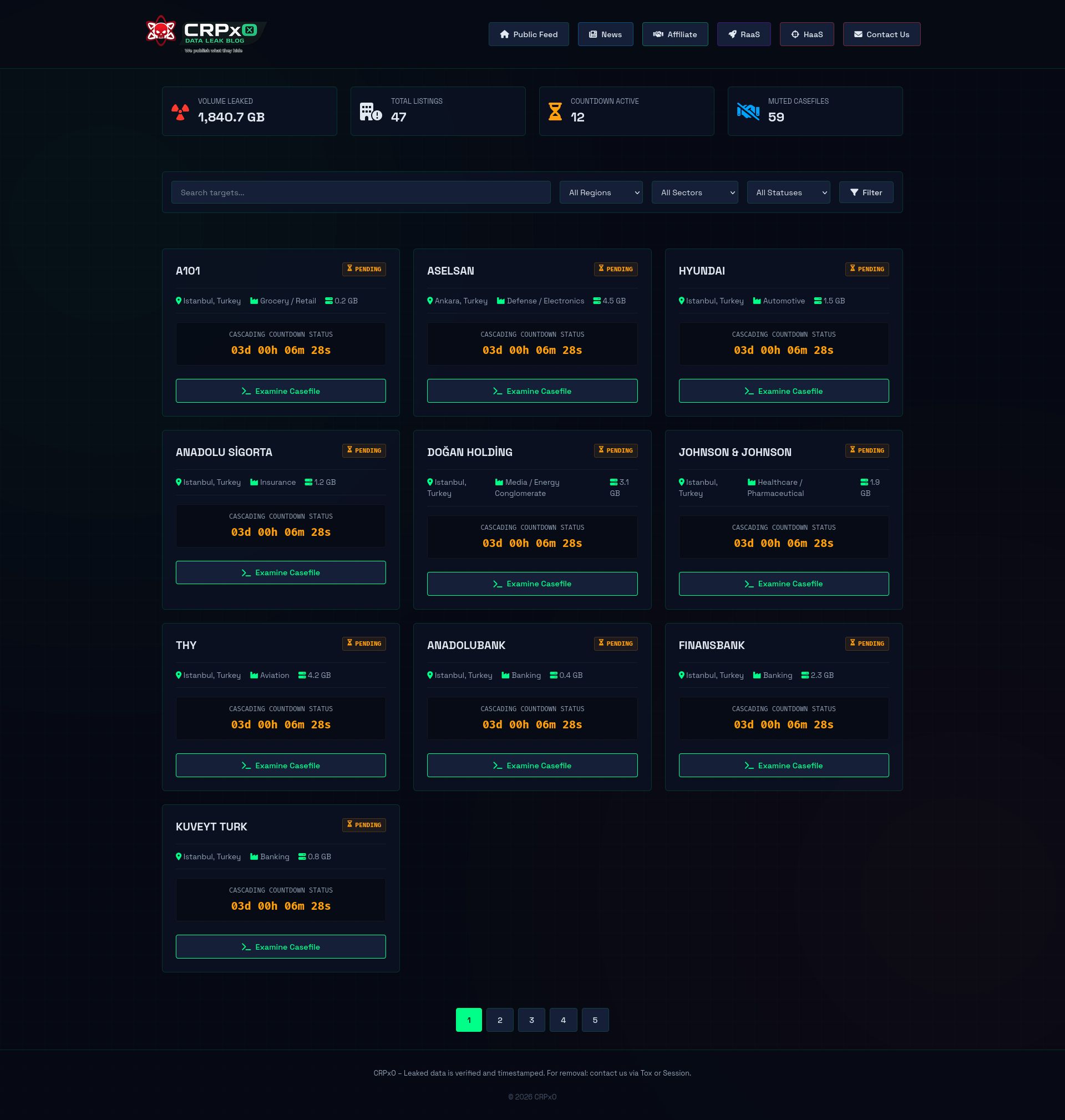The image size is (1065, 1120).
Task: Click the building icon beside Total Listings
Action: coord(371,112)
